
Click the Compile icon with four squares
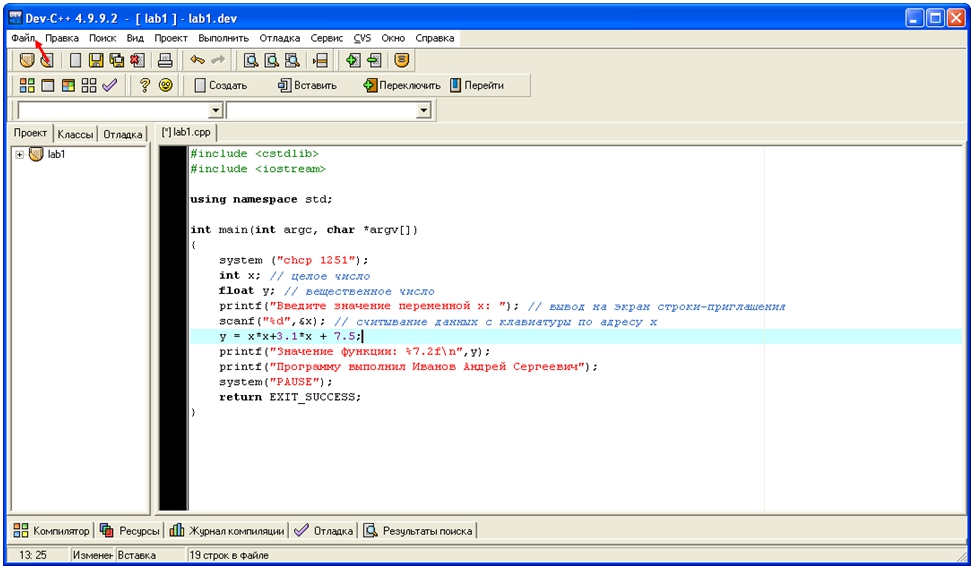[27, 86]
